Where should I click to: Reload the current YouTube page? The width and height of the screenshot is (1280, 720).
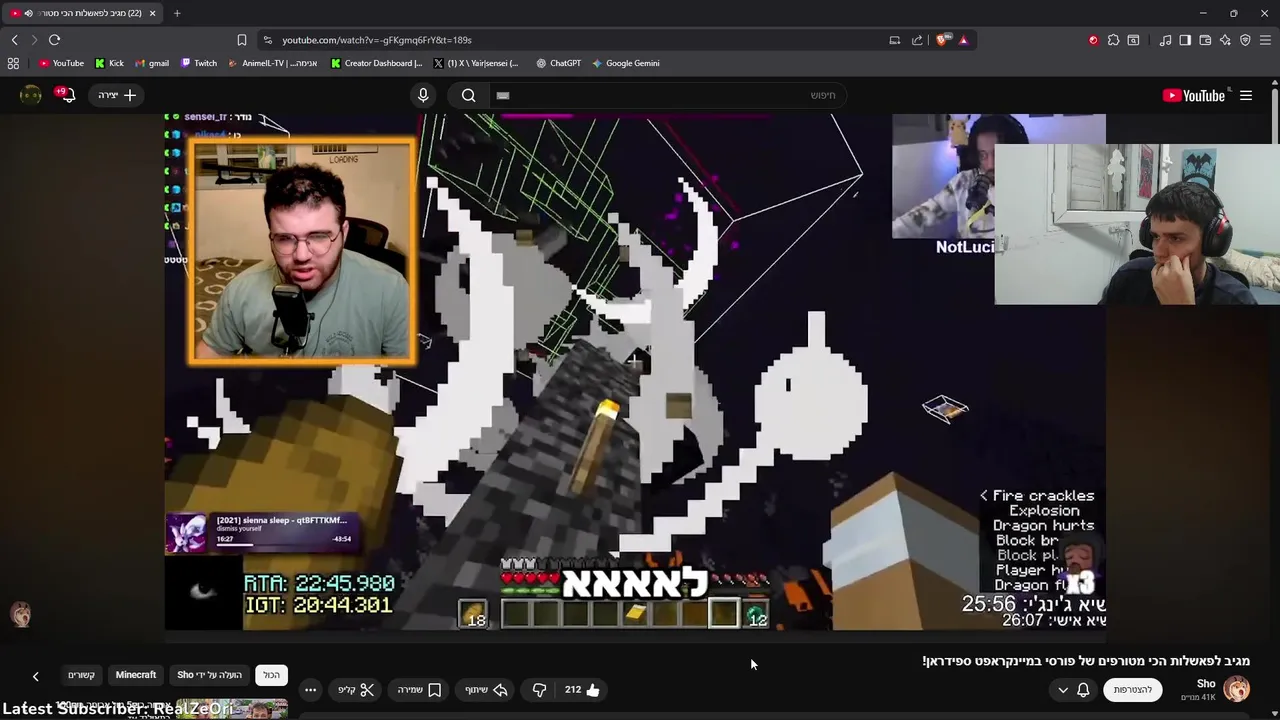point(54,40)
